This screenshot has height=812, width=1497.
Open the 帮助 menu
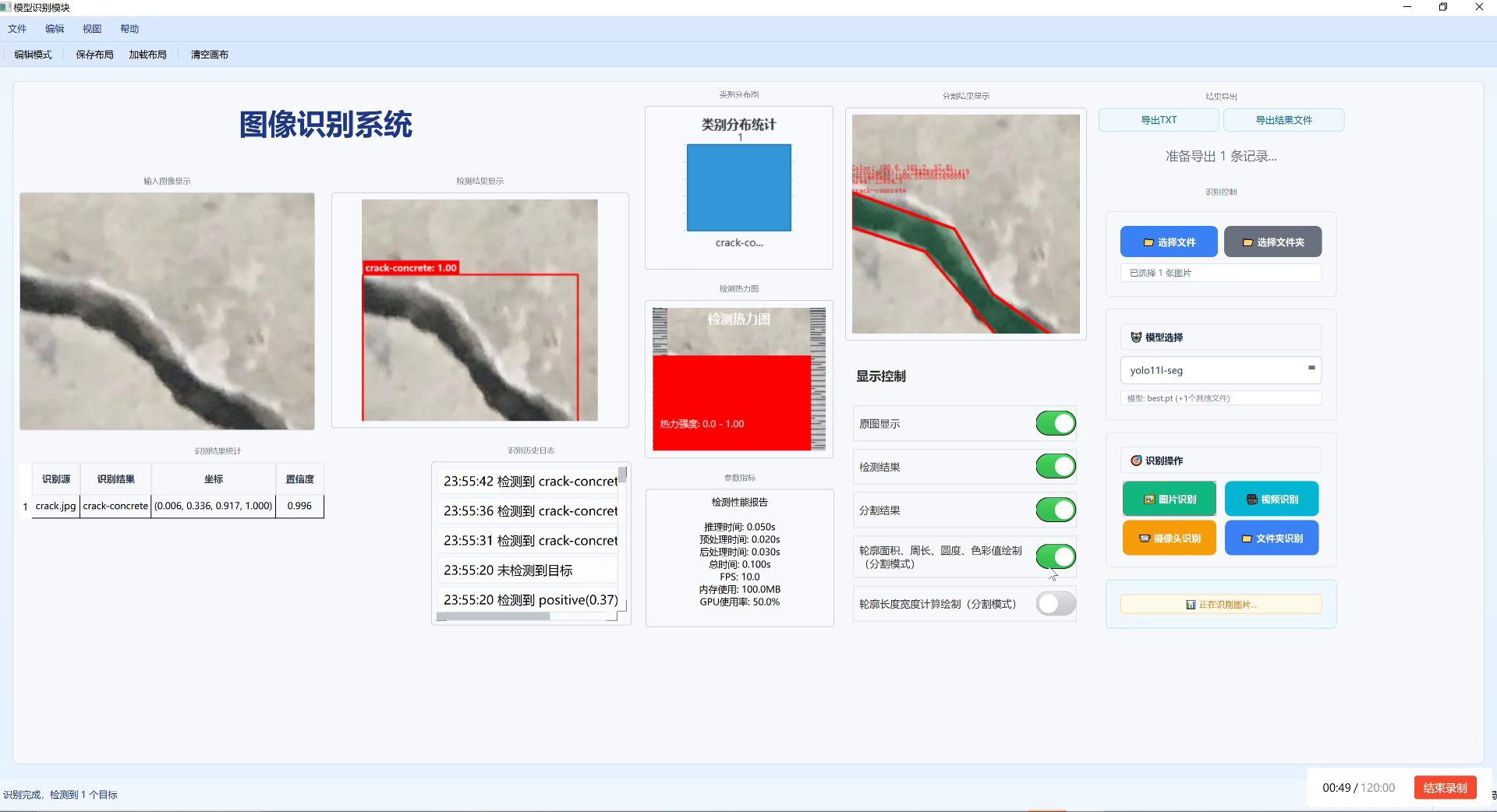tap(129, 29)
